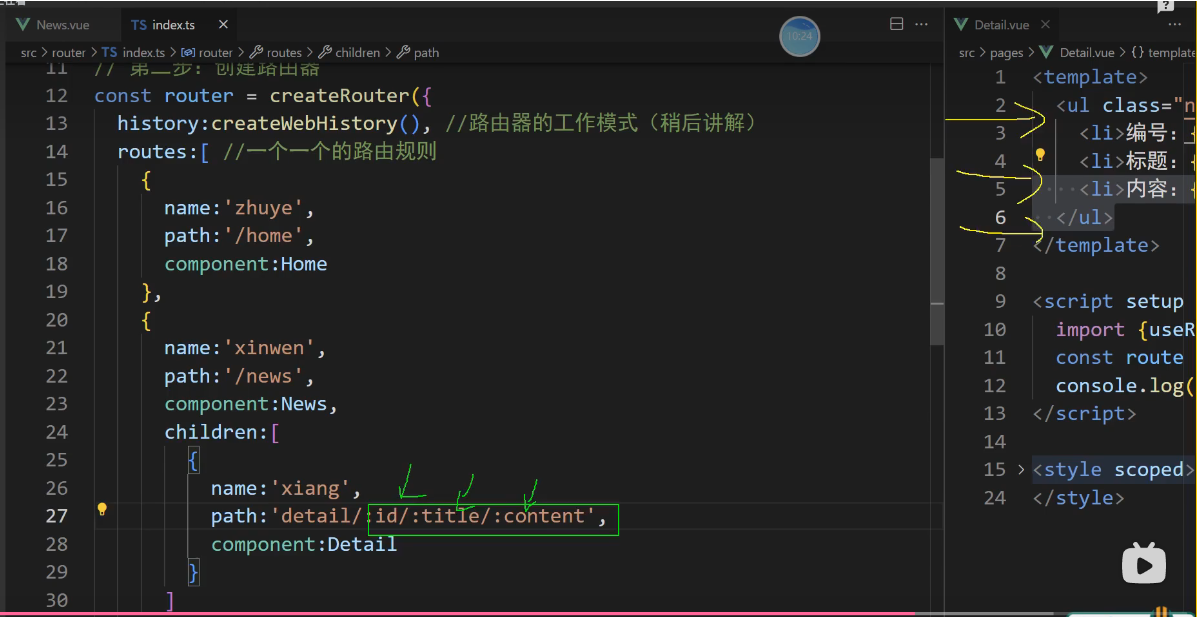Open the children breadcrumb item
1199x617 pixels.
[349, 53]
